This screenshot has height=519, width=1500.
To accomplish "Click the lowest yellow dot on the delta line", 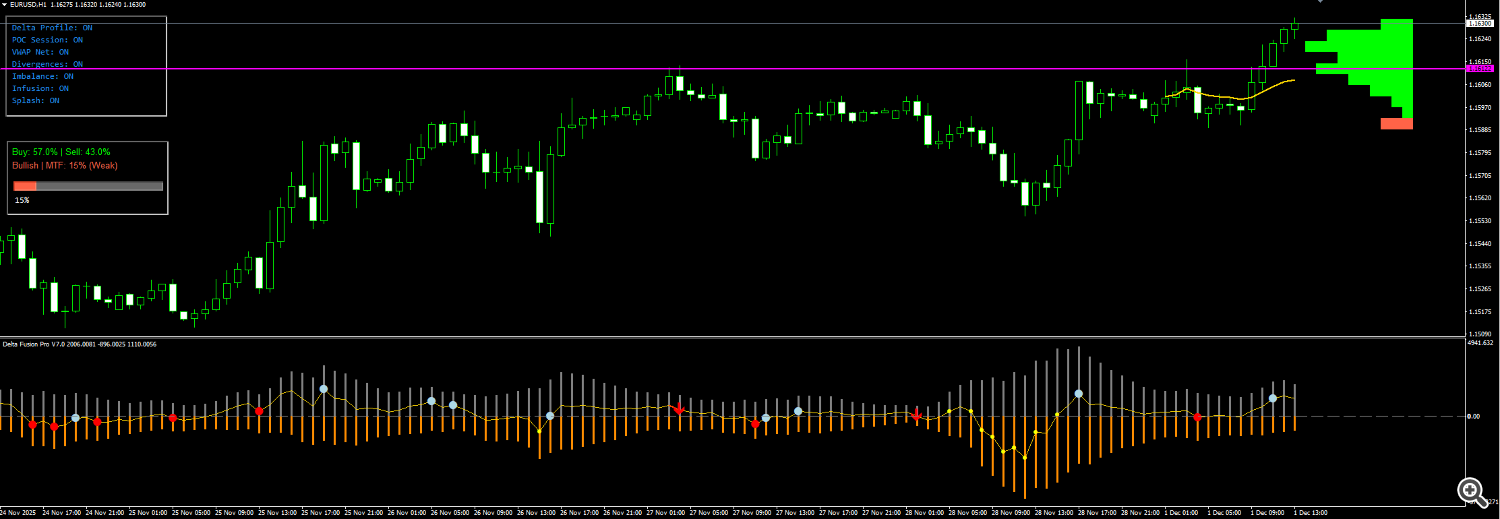I will [x=1024, y=459].
